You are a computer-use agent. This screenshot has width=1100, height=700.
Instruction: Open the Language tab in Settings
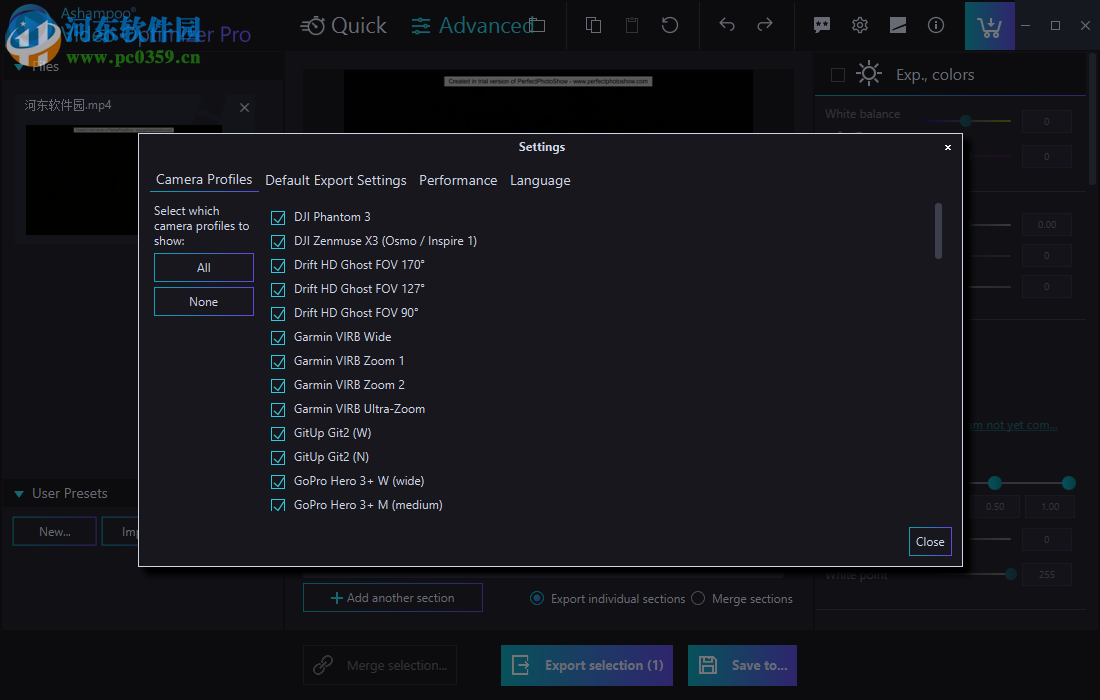540,180
